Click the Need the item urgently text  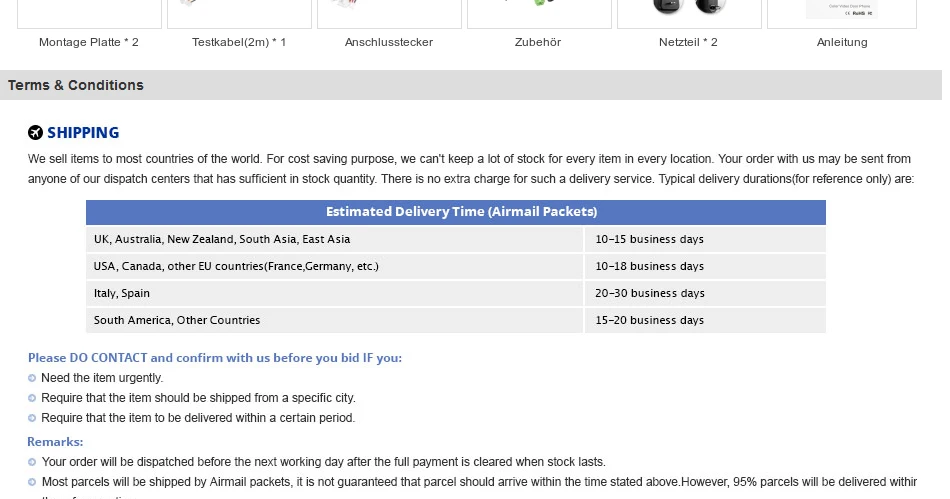pos(102,378)
